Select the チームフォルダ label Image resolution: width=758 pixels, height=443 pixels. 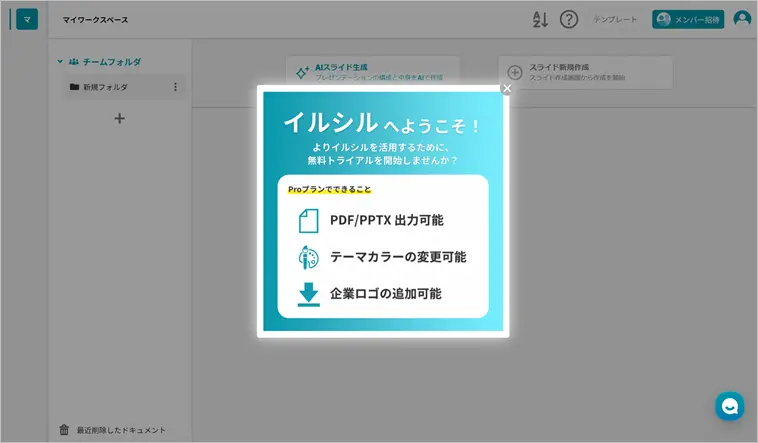click(111, 62)
